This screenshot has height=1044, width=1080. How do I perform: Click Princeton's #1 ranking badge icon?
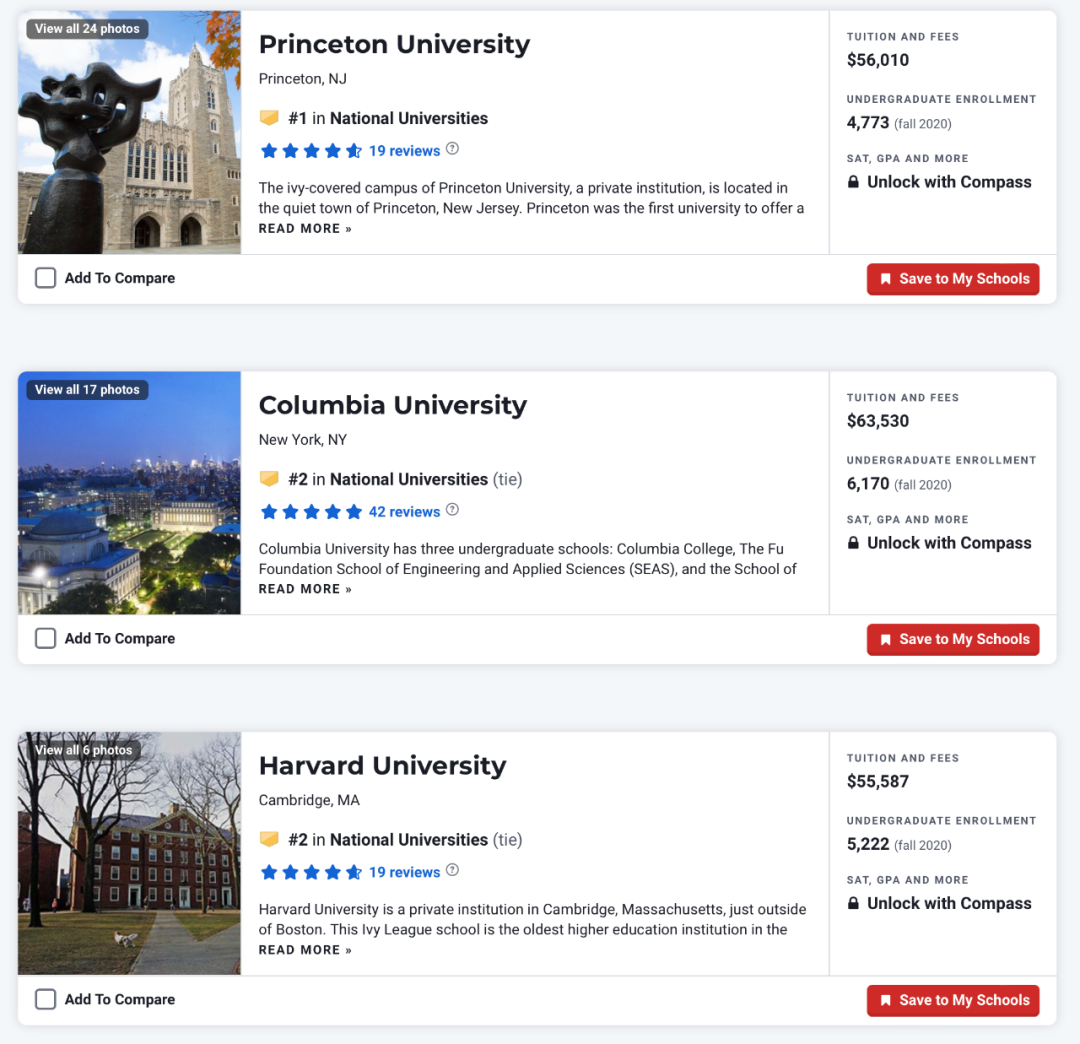click(x=269, y=118)
